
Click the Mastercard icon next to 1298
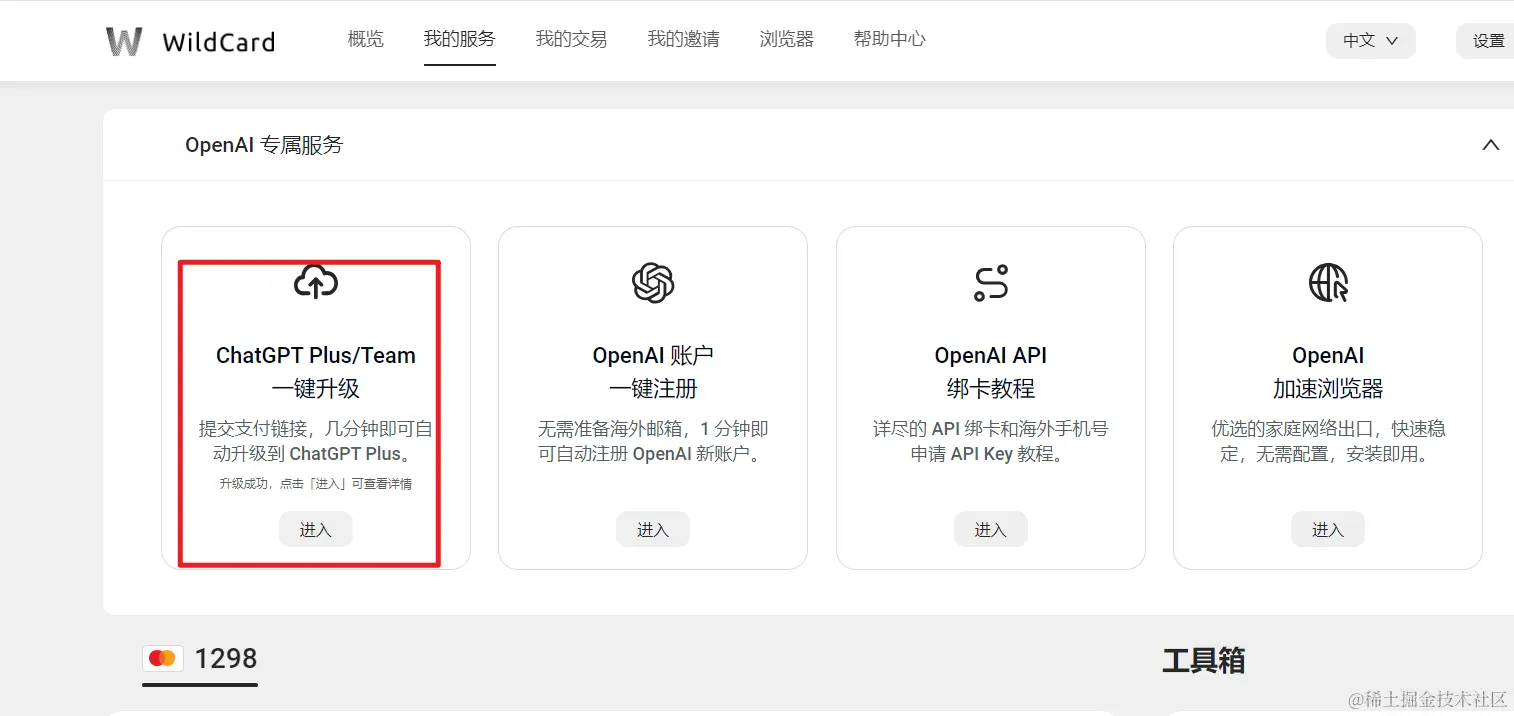163,657
